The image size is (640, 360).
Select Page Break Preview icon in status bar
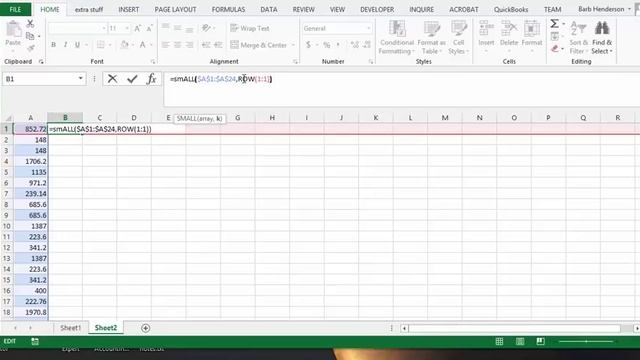[x=540, y=341]
